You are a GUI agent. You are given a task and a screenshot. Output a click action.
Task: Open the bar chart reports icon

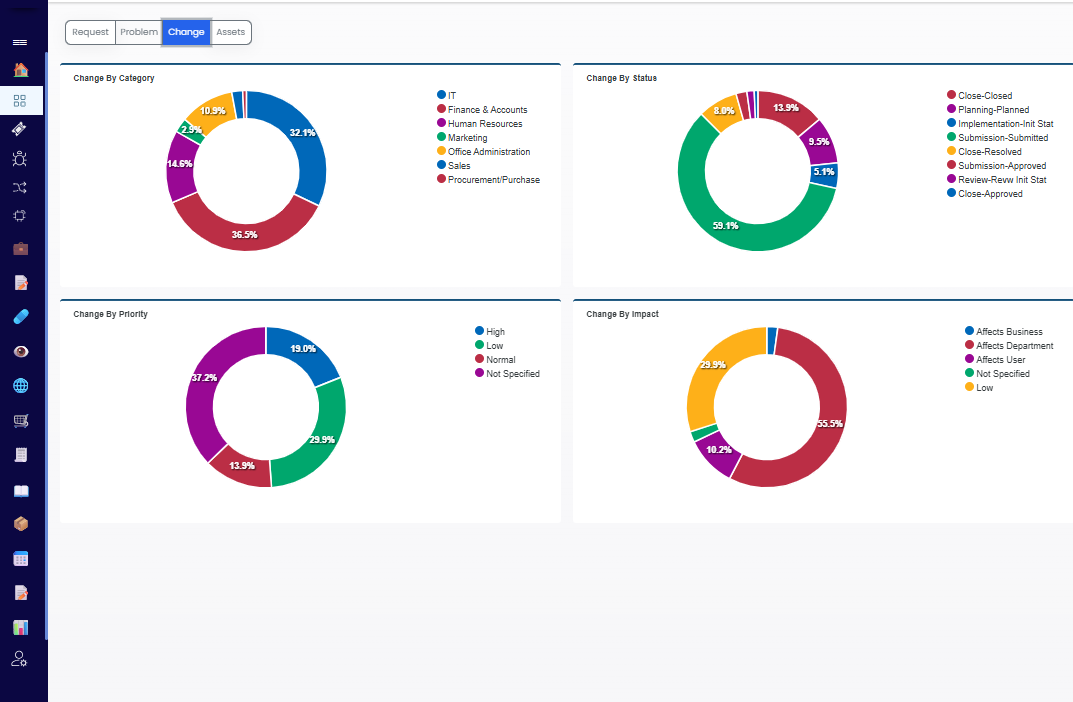coord(21,627)
